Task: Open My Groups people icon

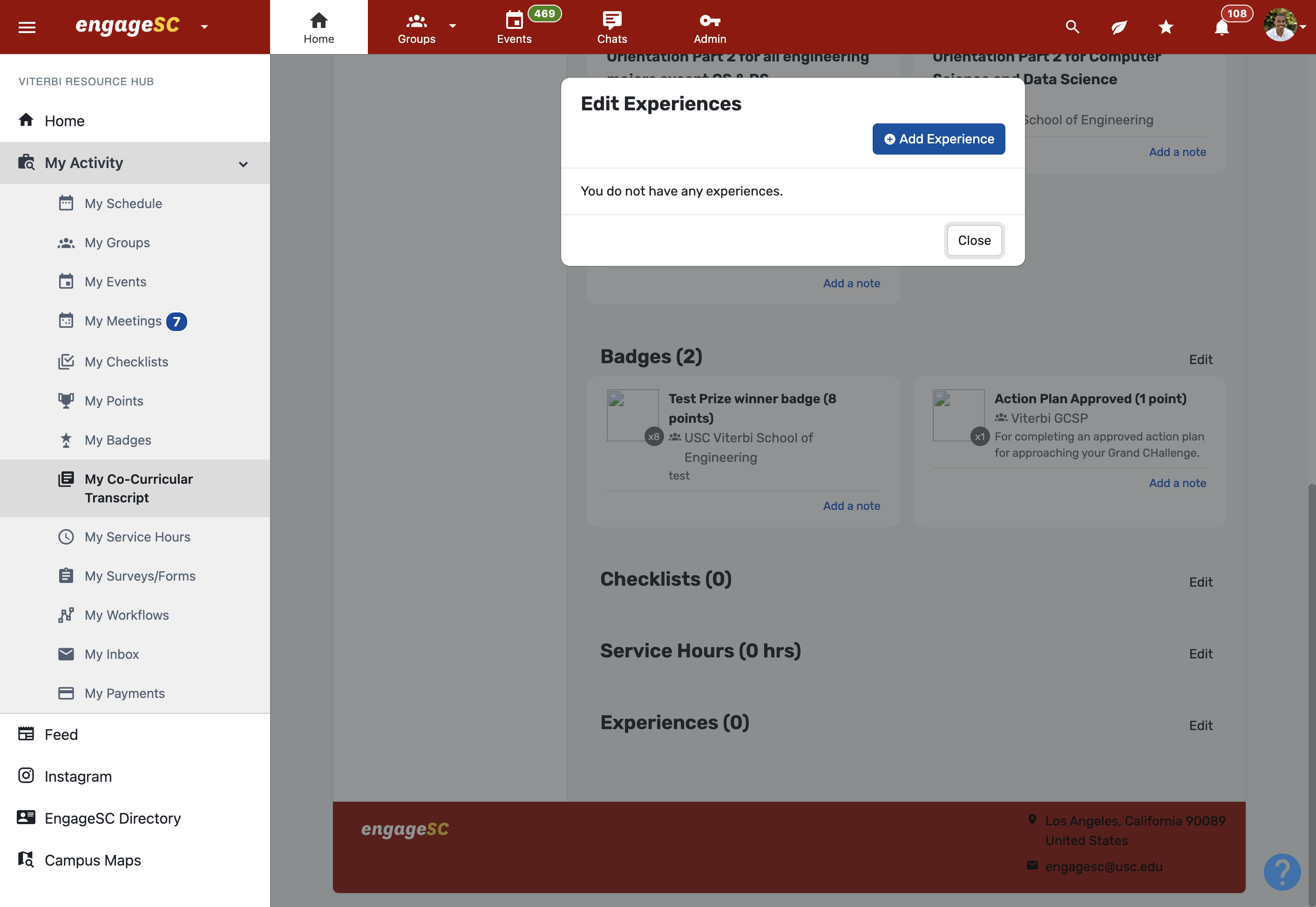Action: point(66,243)
